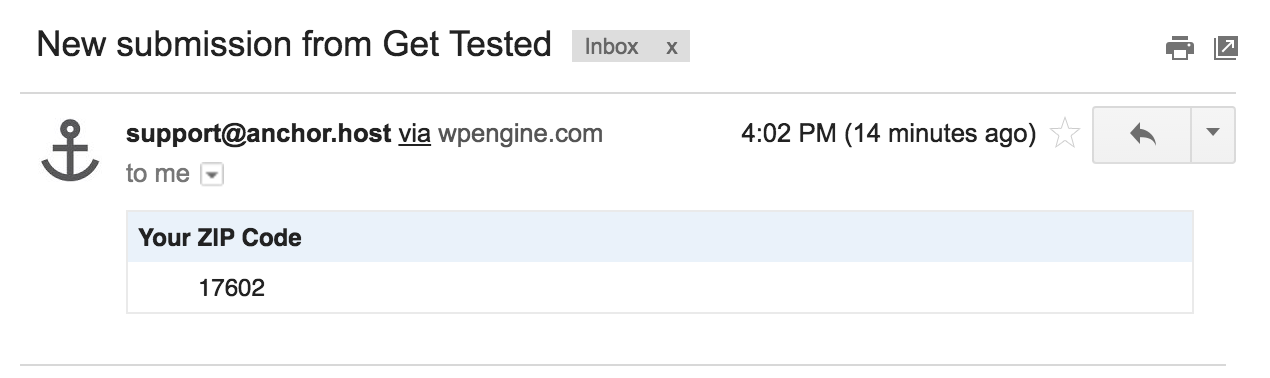Image resolution: width=1270 pixels, height=378 pixels.
Task: Reply using the arrow button
Action: pos(1142,134)
